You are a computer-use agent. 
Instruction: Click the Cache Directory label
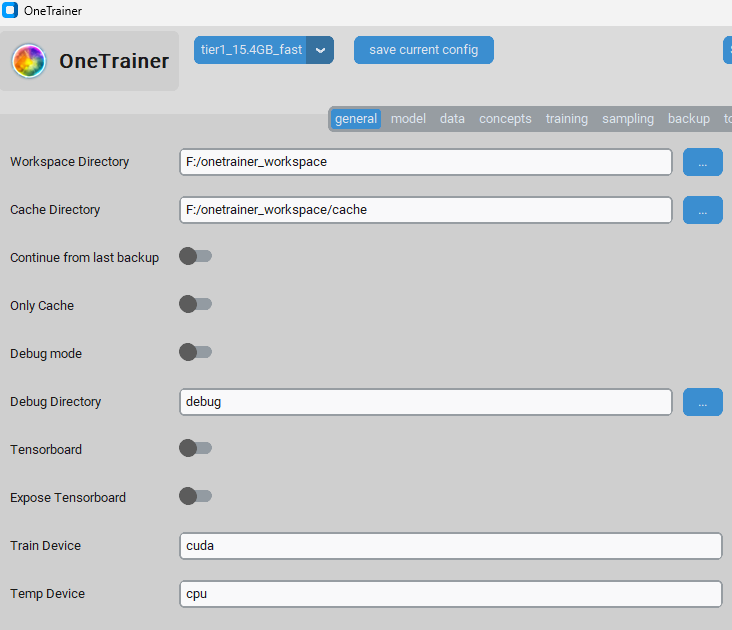click(55, 210)
